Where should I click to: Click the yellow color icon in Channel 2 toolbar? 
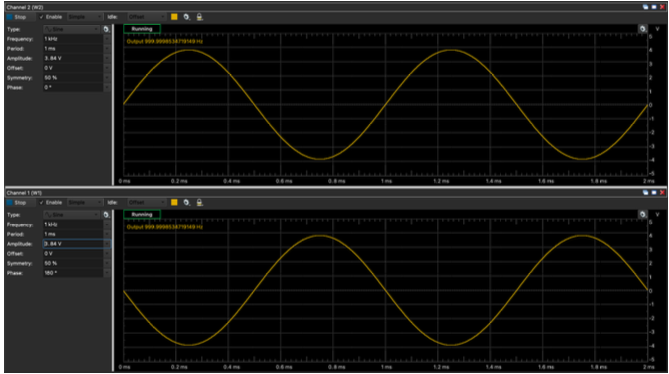(174, 17)
